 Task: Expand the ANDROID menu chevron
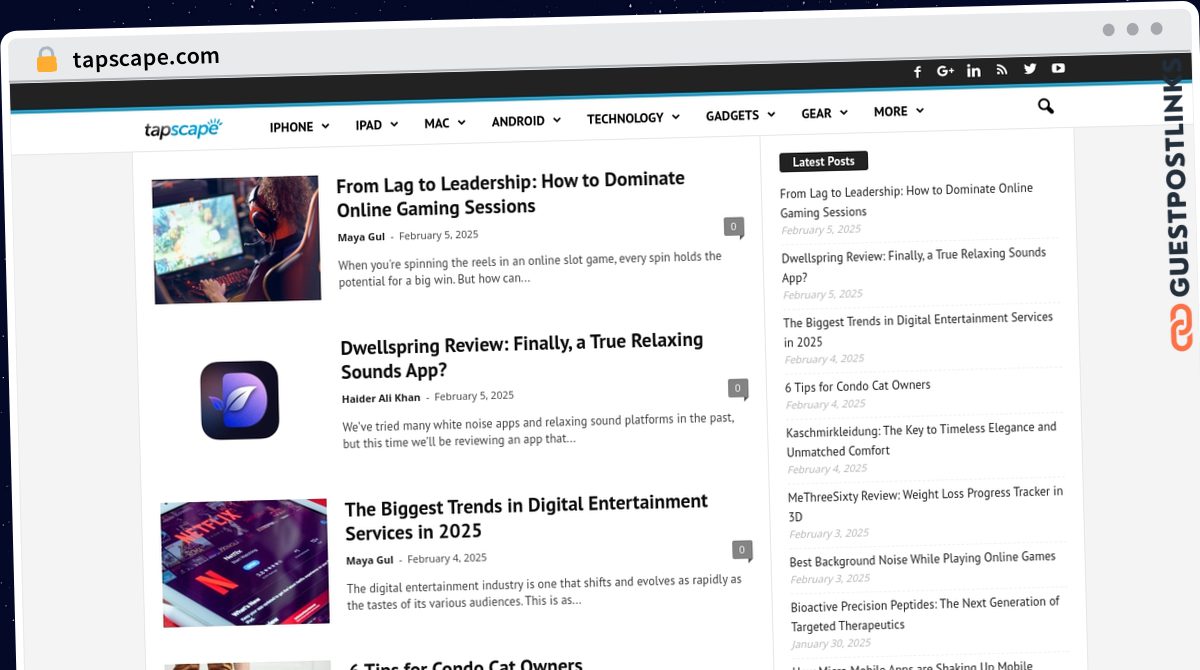coord(556,120)
